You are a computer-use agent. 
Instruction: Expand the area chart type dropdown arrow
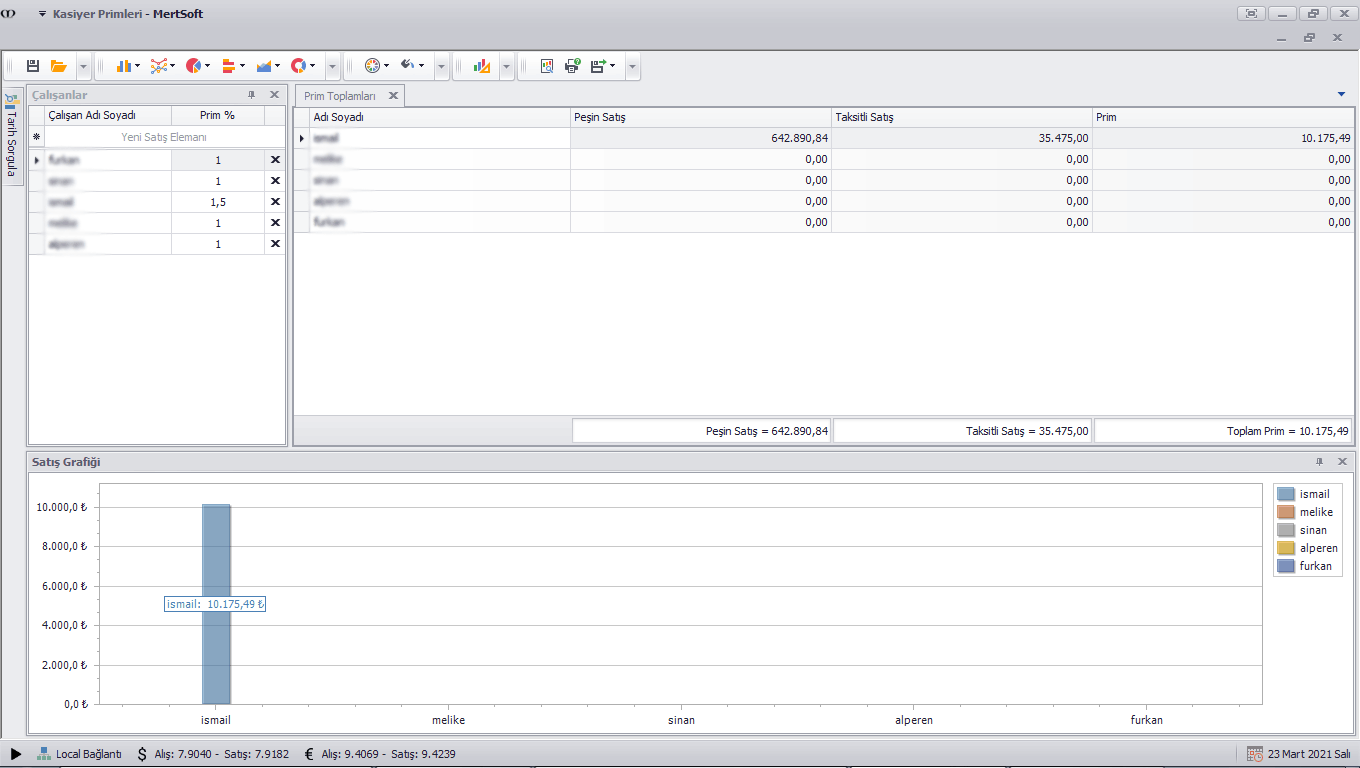(277, 66)
